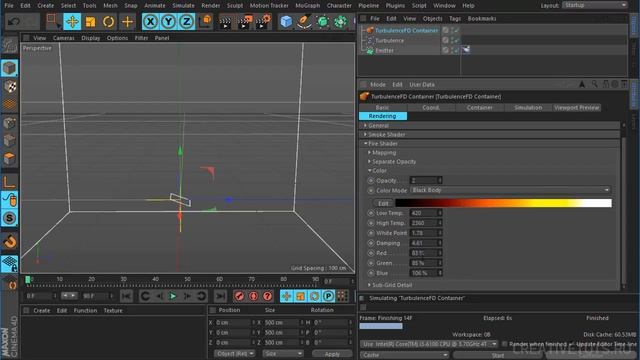This screenshot has width=640, height=360.
Task: Select the Texture mode checkerboard icon
Action: (x=9, y=87)
